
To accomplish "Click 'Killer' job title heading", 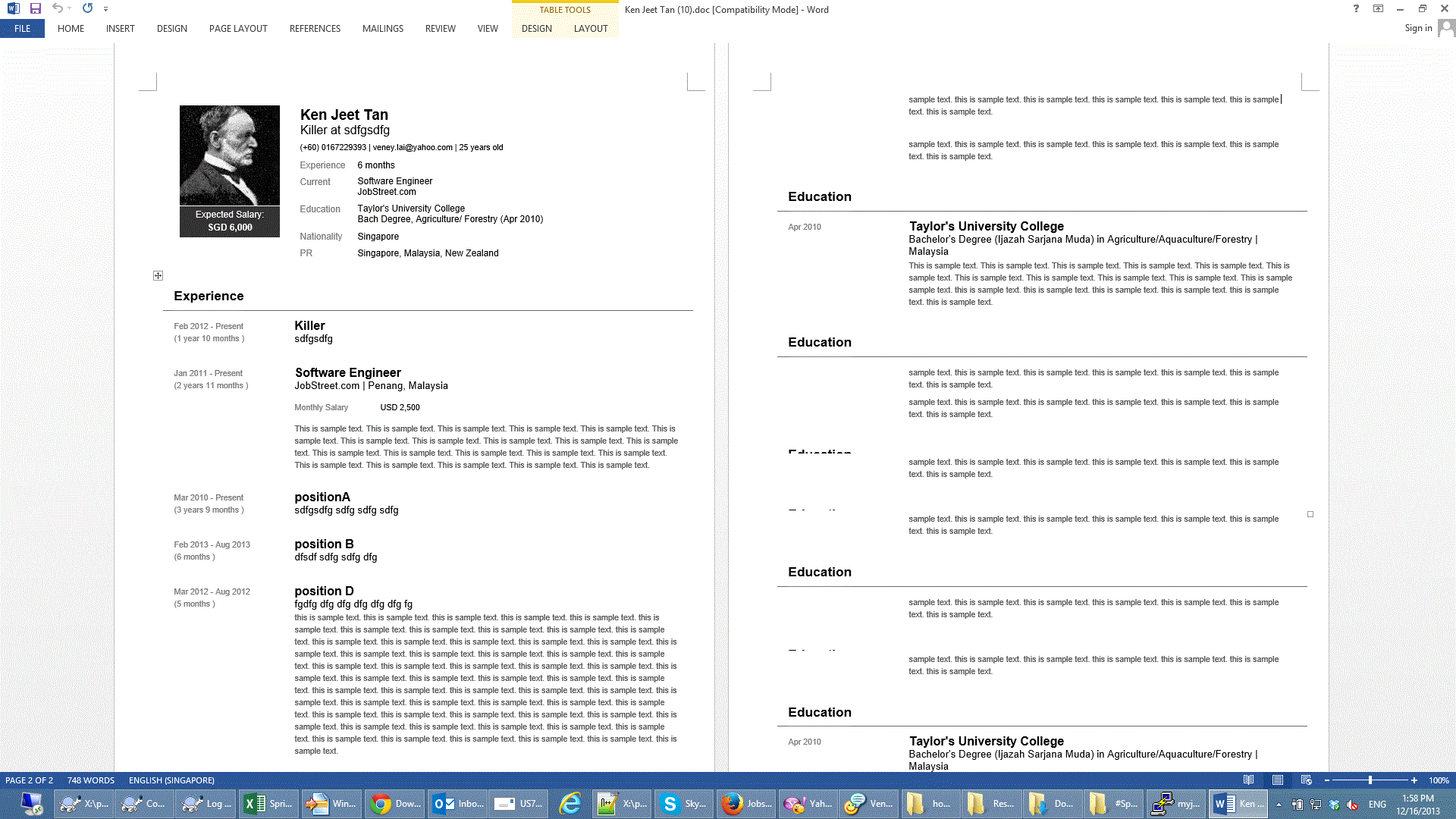I will click(309, 325).
